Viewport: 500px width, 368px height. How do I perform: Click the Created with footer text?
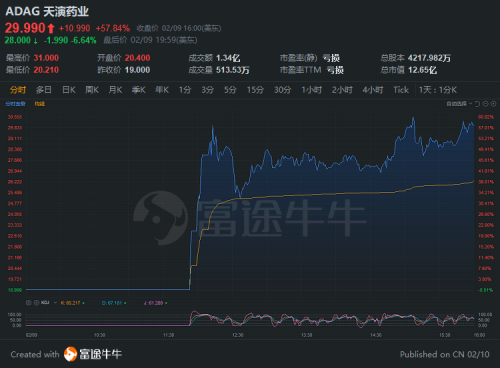pyautogui.click(x=35, y=354)
